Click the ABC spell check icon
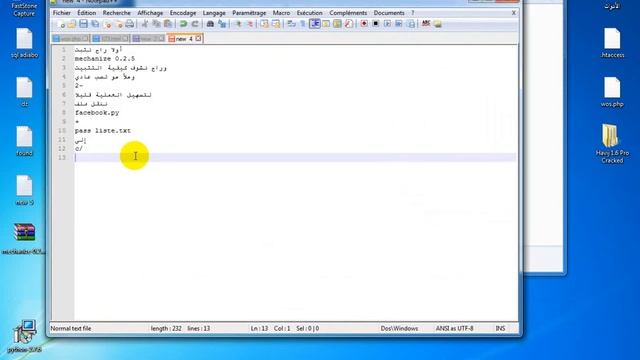The image size is (640, 360). (426, 23)
